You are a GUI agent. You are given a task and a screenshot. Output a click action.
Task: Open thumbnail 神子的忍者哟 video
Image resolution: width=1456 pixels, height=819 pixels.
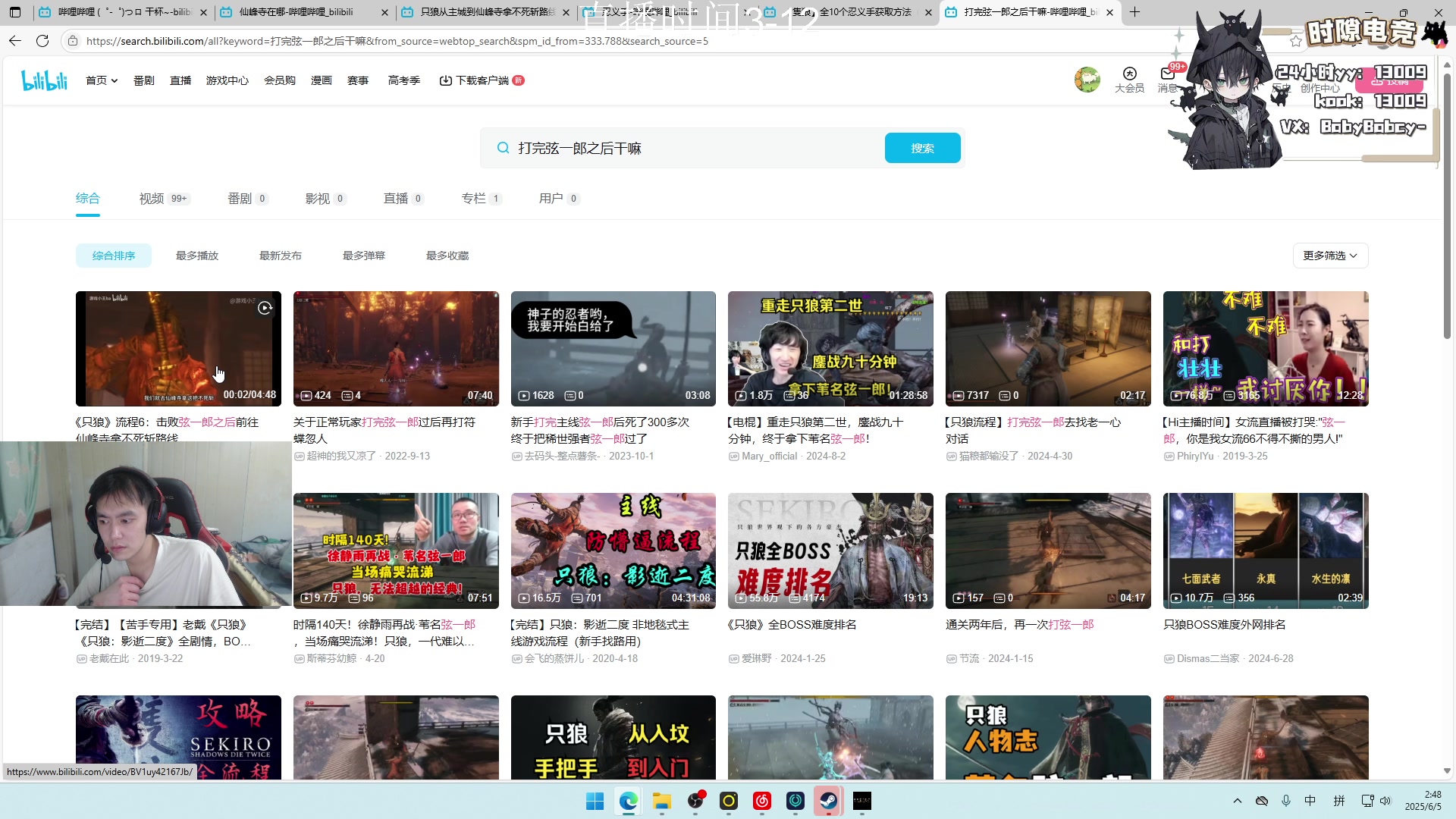tap(613, 349)
